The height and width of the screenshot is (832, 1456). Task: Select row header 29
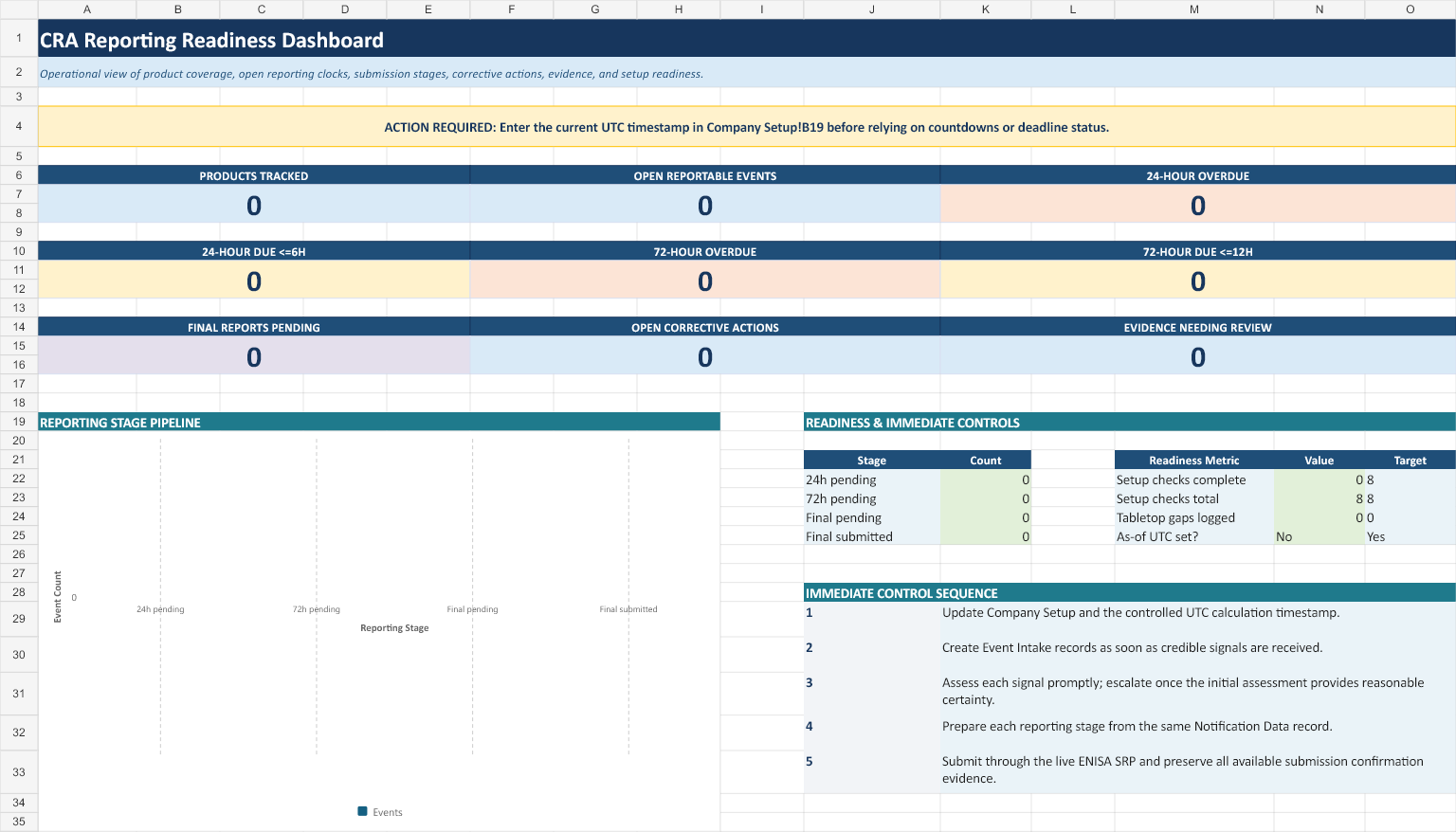tap(19, 619)
